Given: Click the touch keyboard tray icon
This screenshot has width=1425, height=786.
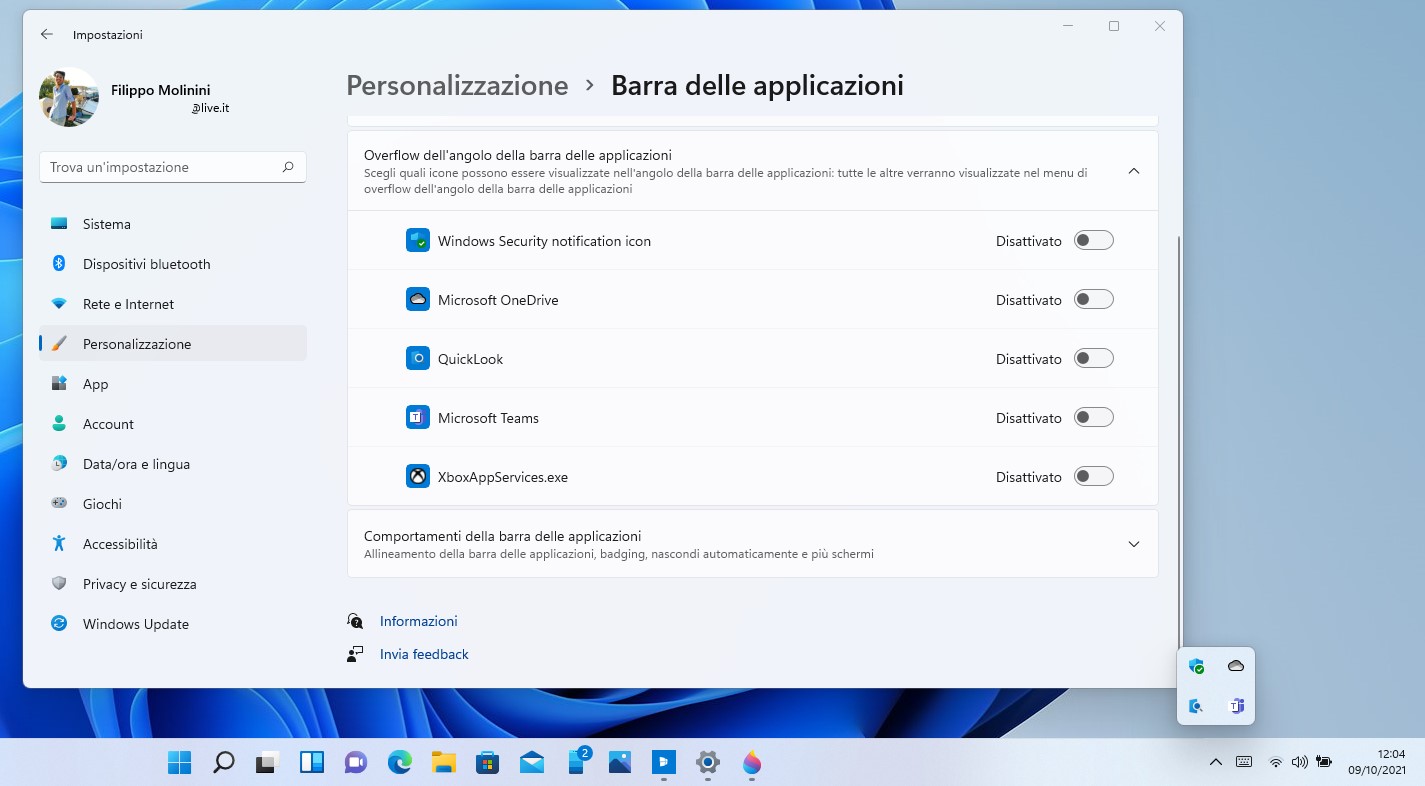Looking at the screenshot, I should point(1244,762).
